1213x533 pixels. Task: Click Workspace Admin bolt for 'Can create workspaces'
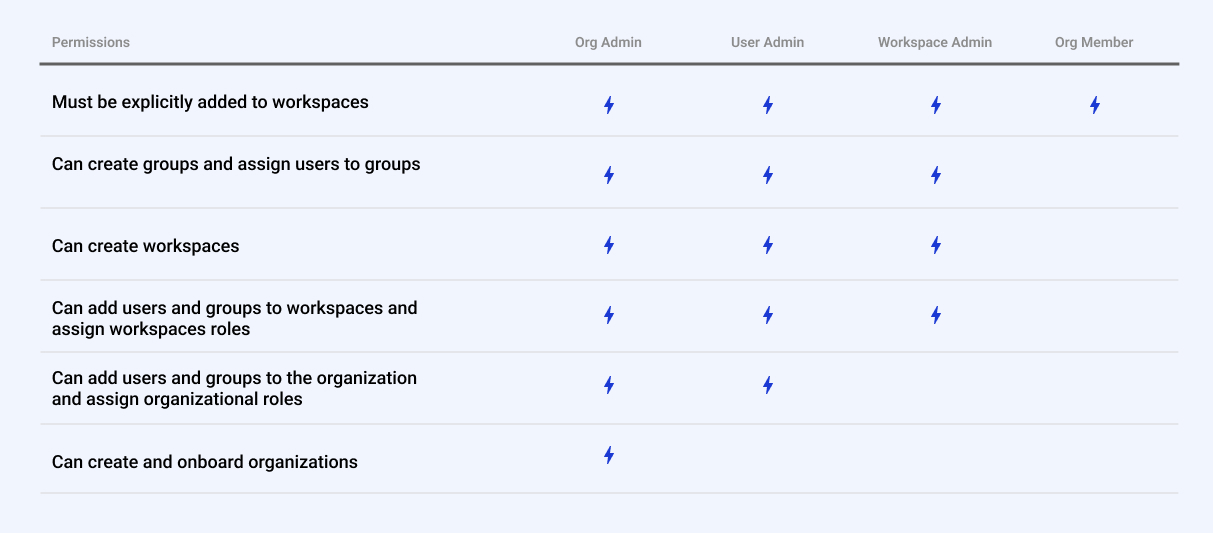click(935, 245)
